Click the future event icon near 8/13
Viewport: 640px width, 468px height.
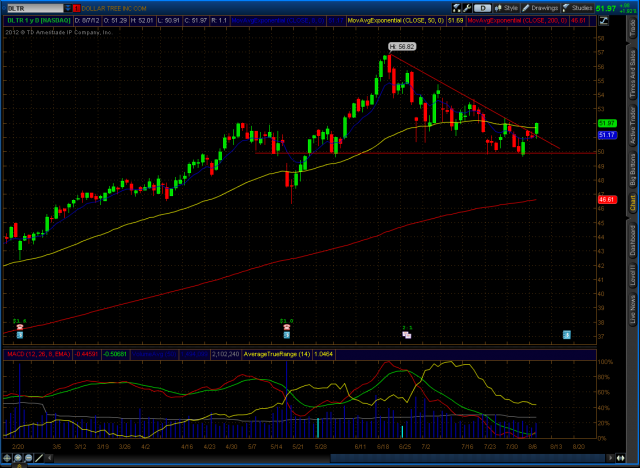click(x=567, y=335)
